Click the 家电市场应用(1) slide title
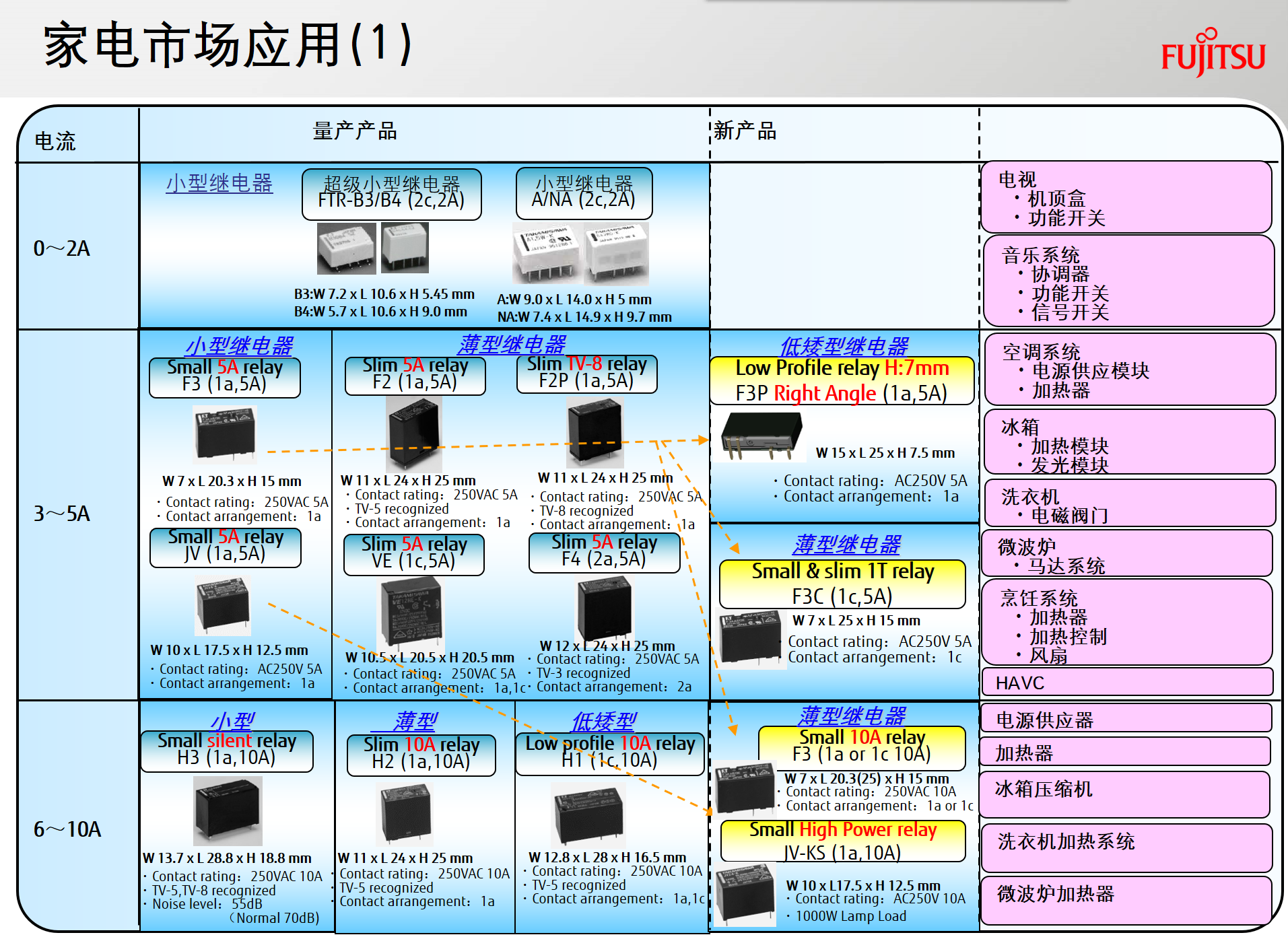1288x937 pixels. (x=227, y=45)
